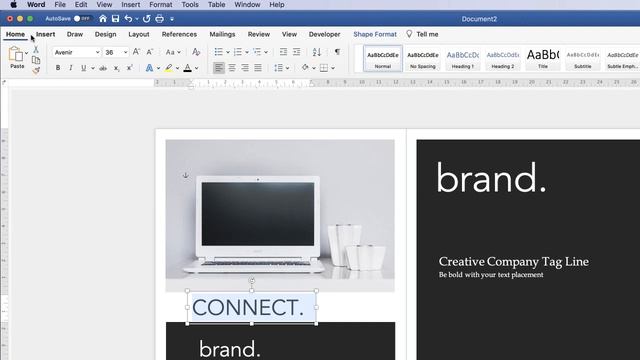Apply superscript formatting
Viewport: 640px width, 360px height.
[x=129, y=68]
